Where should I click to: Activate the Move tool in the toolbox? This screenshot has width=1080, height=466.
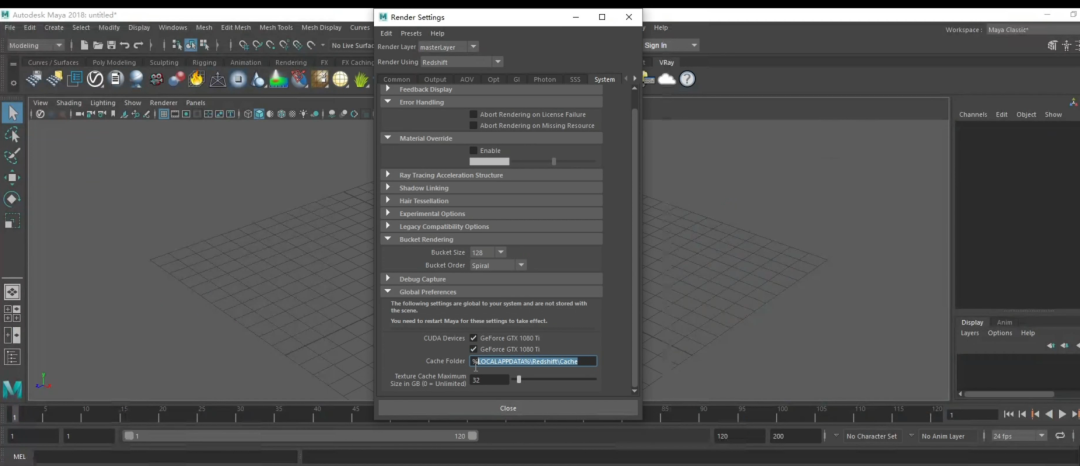click(x=12, y=178)
